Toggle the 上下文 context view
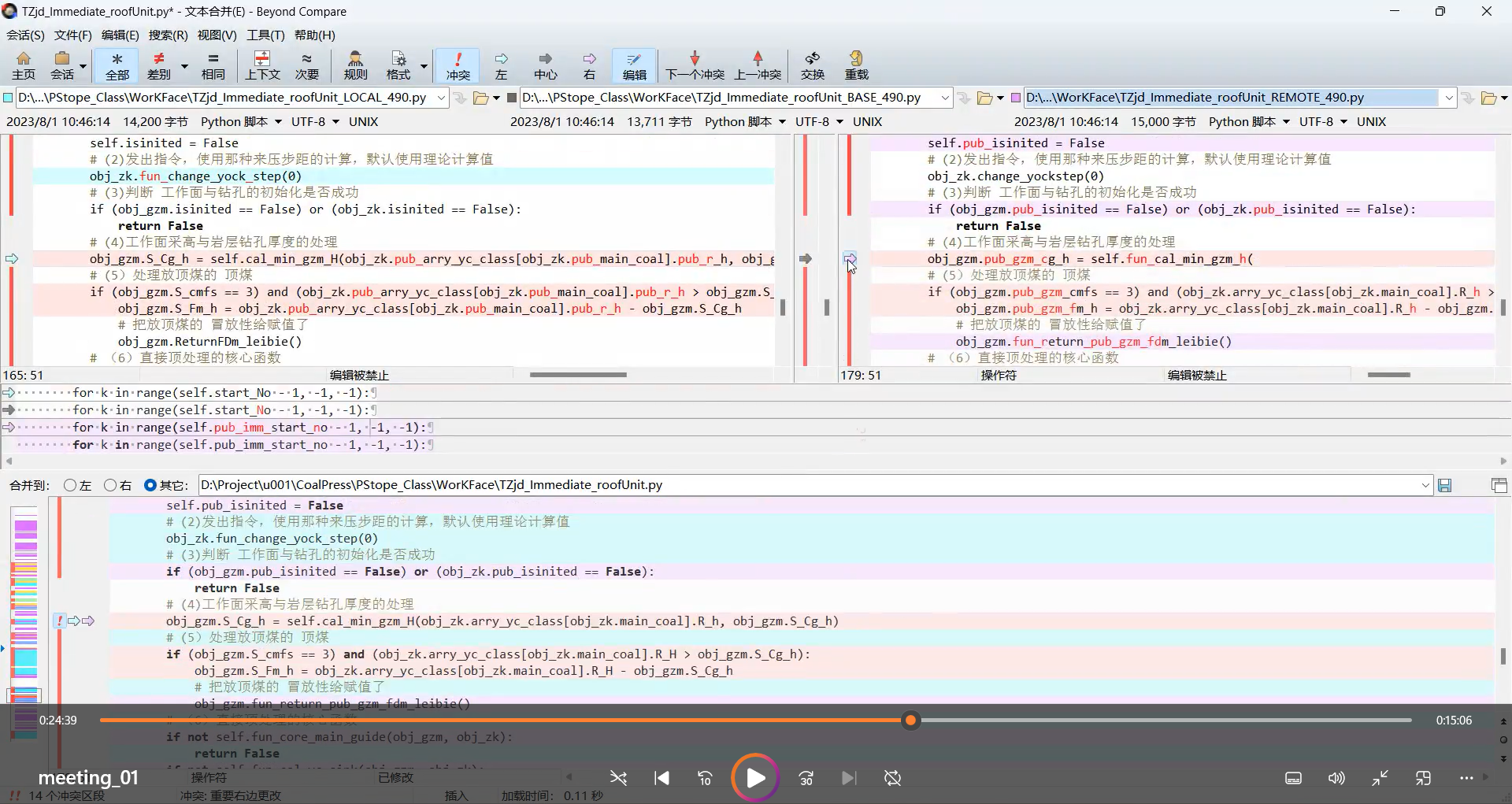The image size is (1512, 804). tap(262, 65)
